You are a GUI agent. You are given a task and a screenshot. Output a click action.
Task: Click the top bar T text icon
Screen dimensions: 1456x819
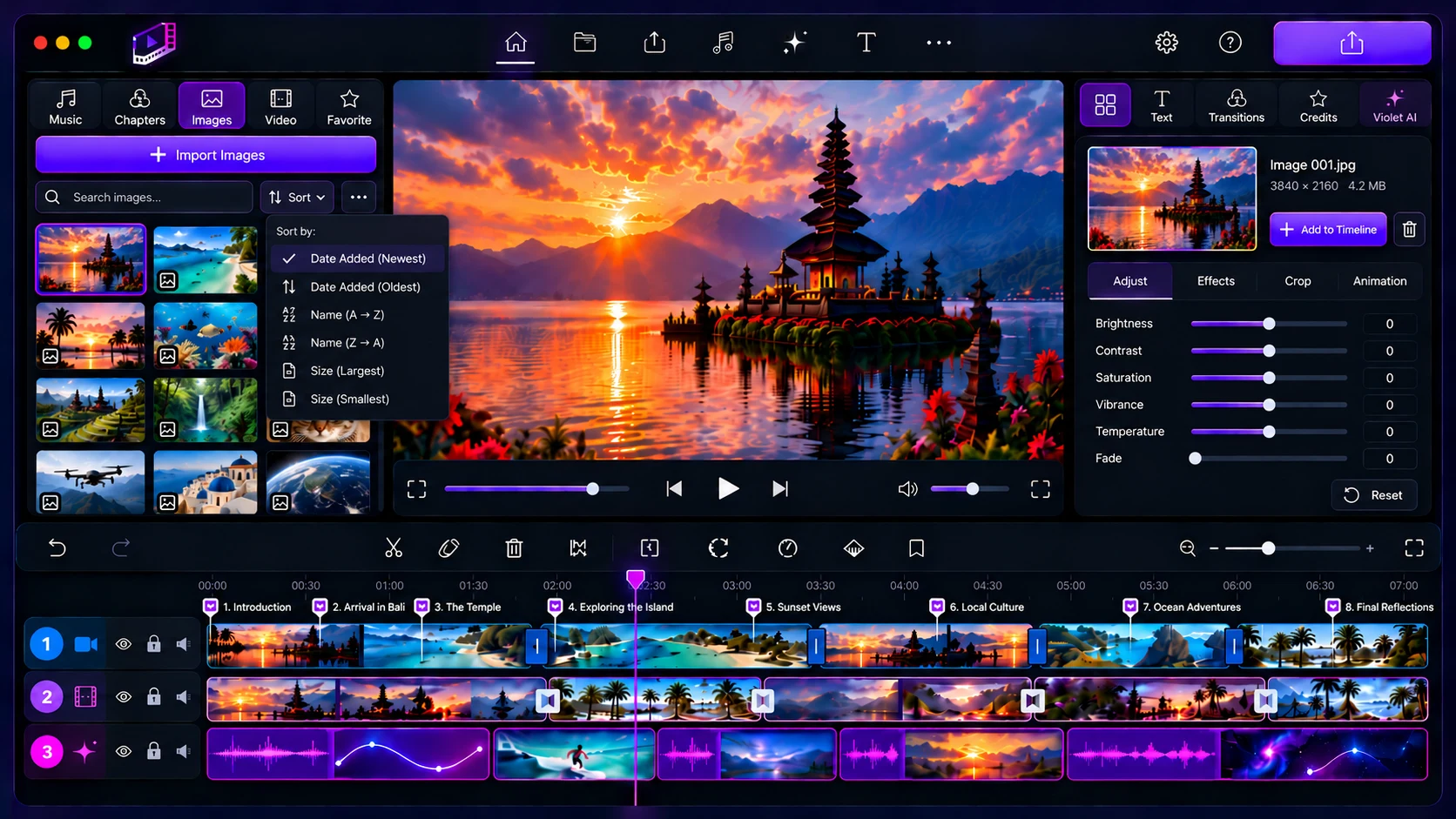pyautogui.click(x=866, y=42)
